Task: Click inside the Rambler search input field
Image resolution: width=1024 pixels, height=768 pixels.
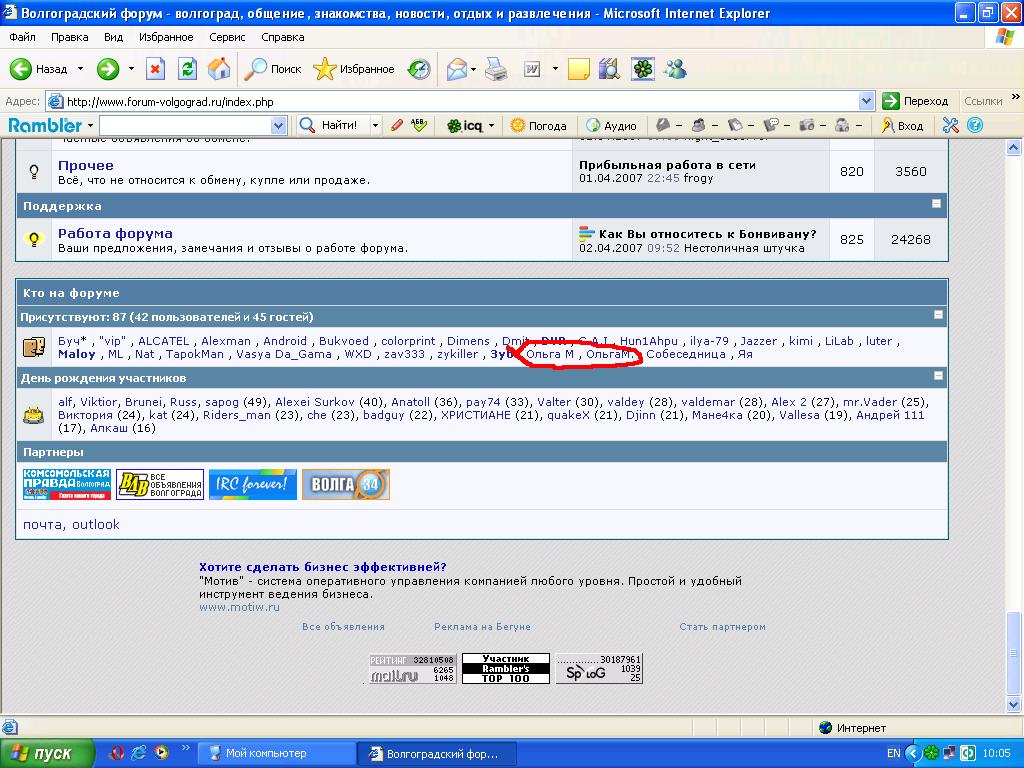Action: coord(184,125)
